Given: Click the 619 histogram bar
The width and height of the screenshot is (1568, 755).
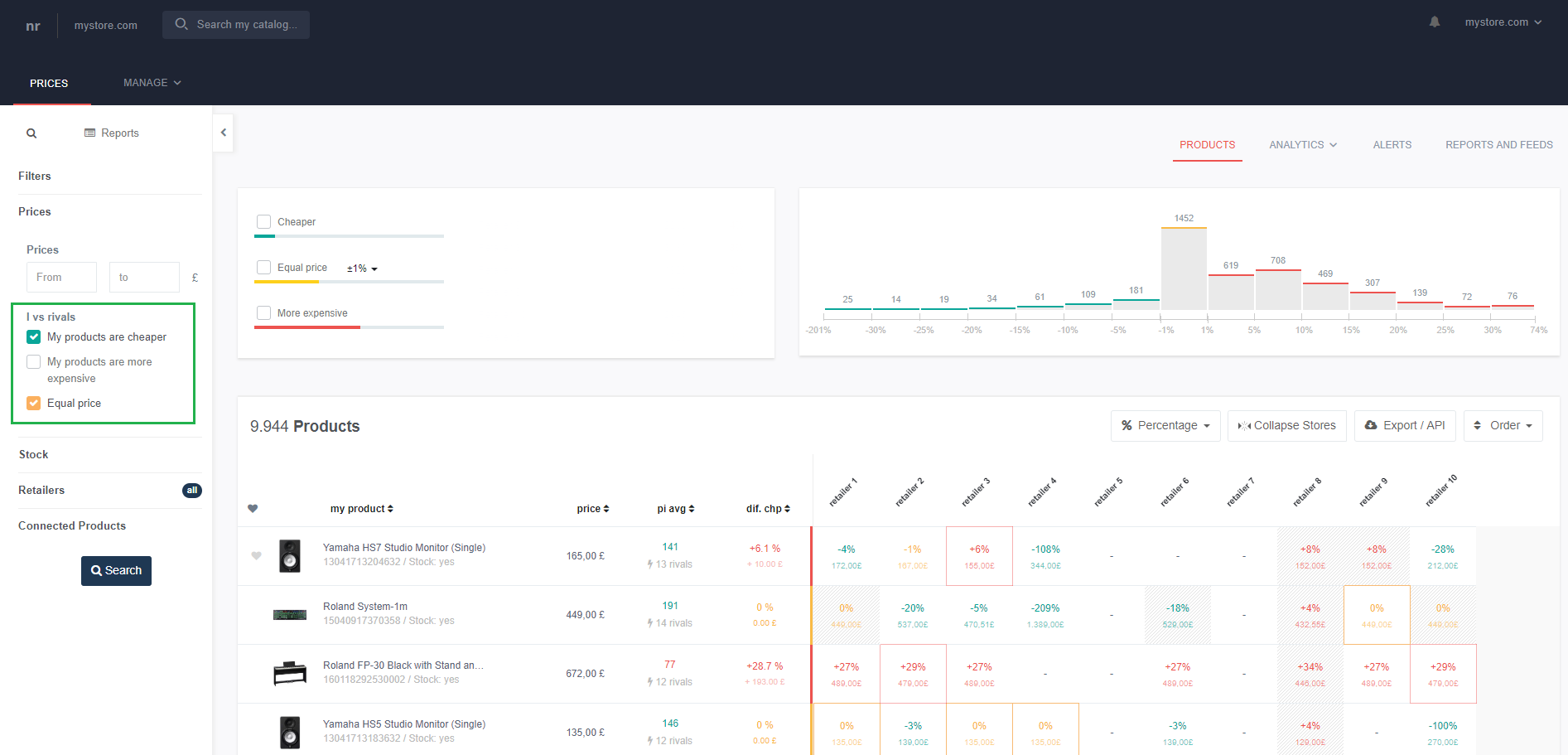Looking at the screenshot, I should [x=1231, y=293].
